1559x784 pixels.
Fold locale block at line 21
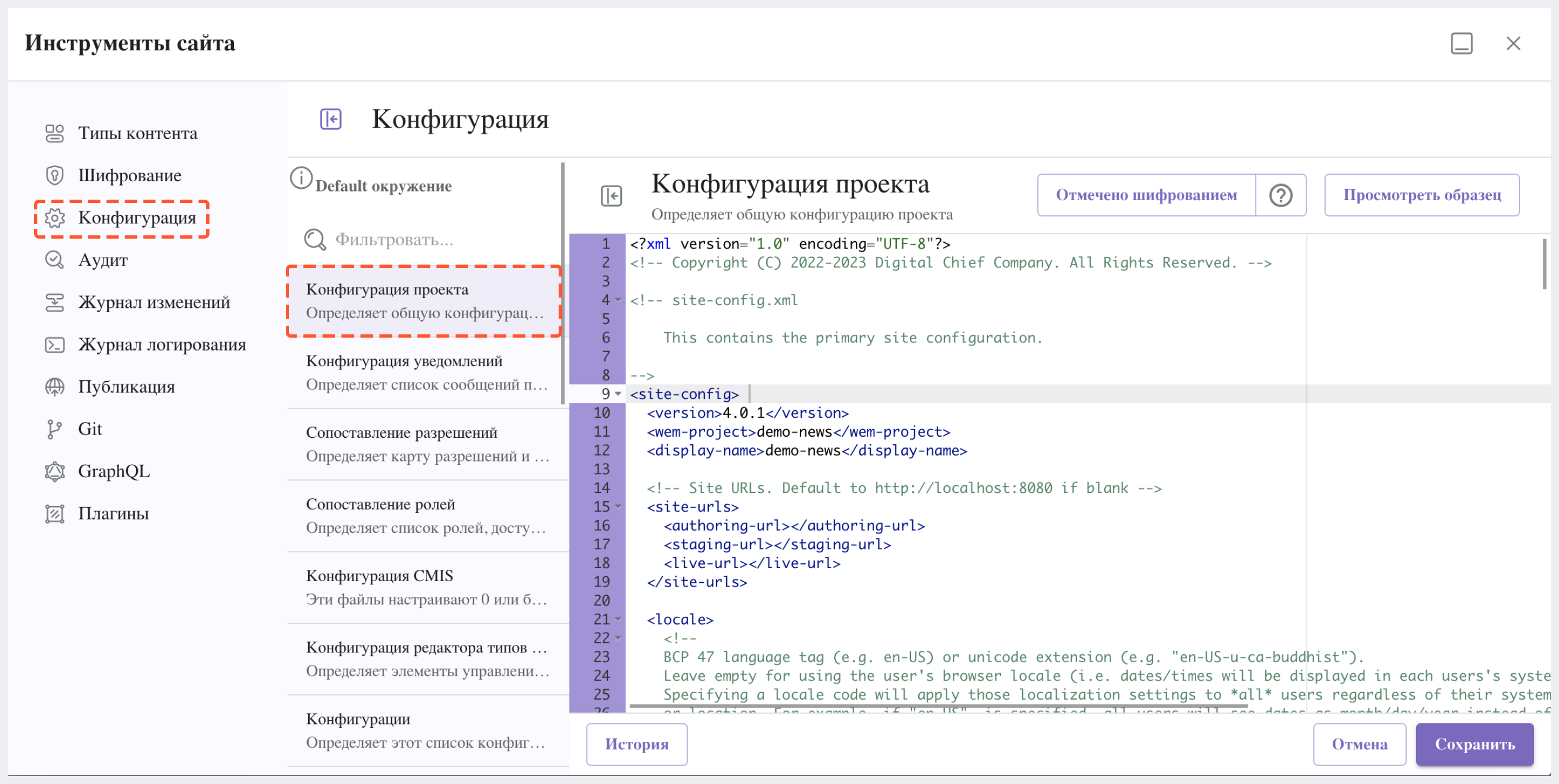(x=618, y=620)
